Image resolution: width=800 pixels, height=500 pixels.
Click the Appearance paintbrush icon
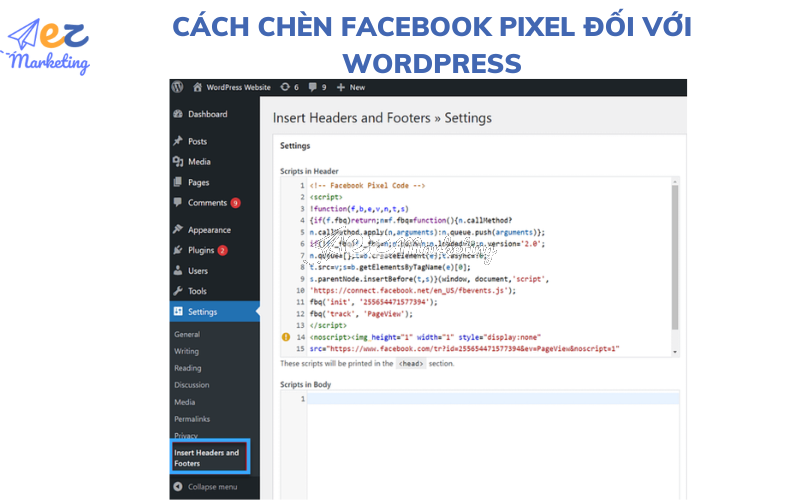tap(178, 229)
